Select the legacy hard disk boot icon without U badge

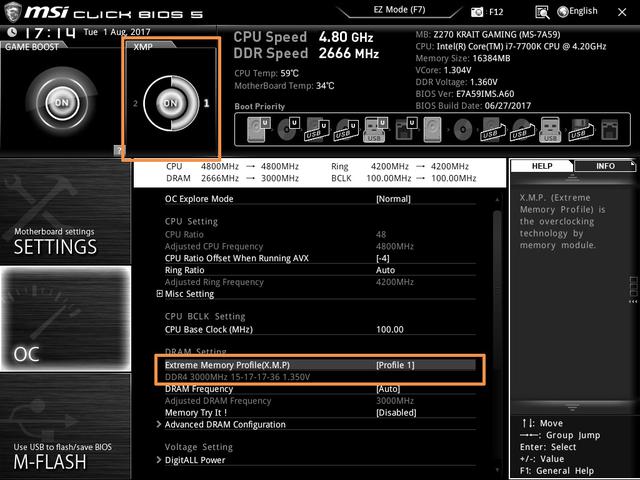(432, 129)
